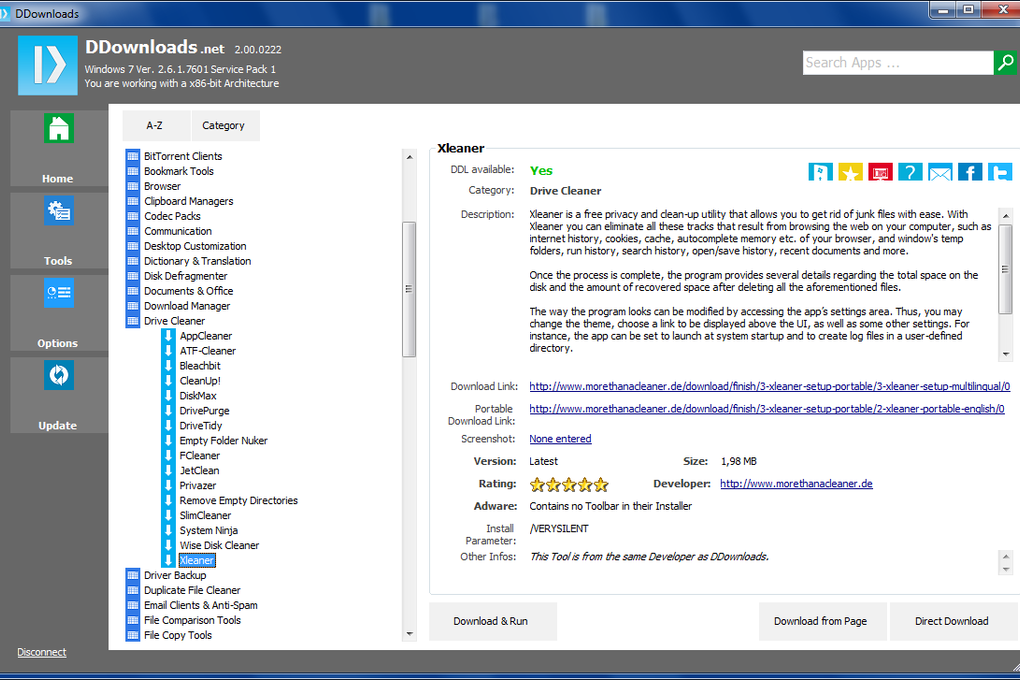Select CleanUp! in the list

[200, 381]
